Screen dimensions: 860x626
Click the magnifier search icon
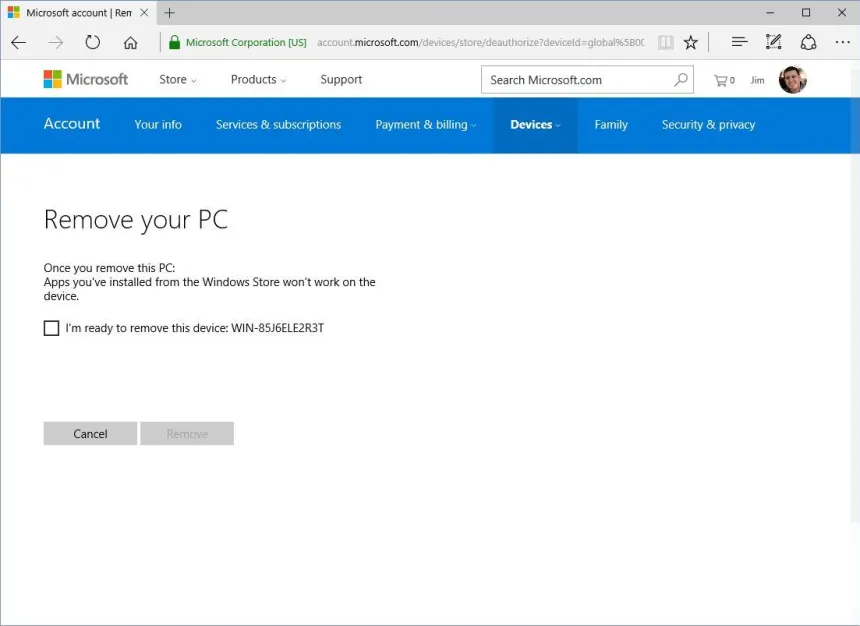(681, 80)
